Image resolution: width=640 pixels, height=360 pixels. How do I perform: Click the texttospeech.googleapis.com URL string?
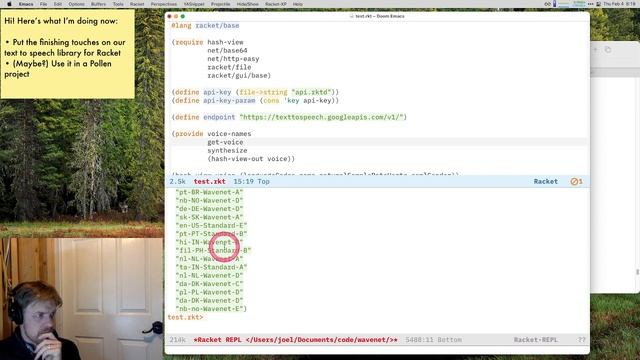click(x=321, y=117)
